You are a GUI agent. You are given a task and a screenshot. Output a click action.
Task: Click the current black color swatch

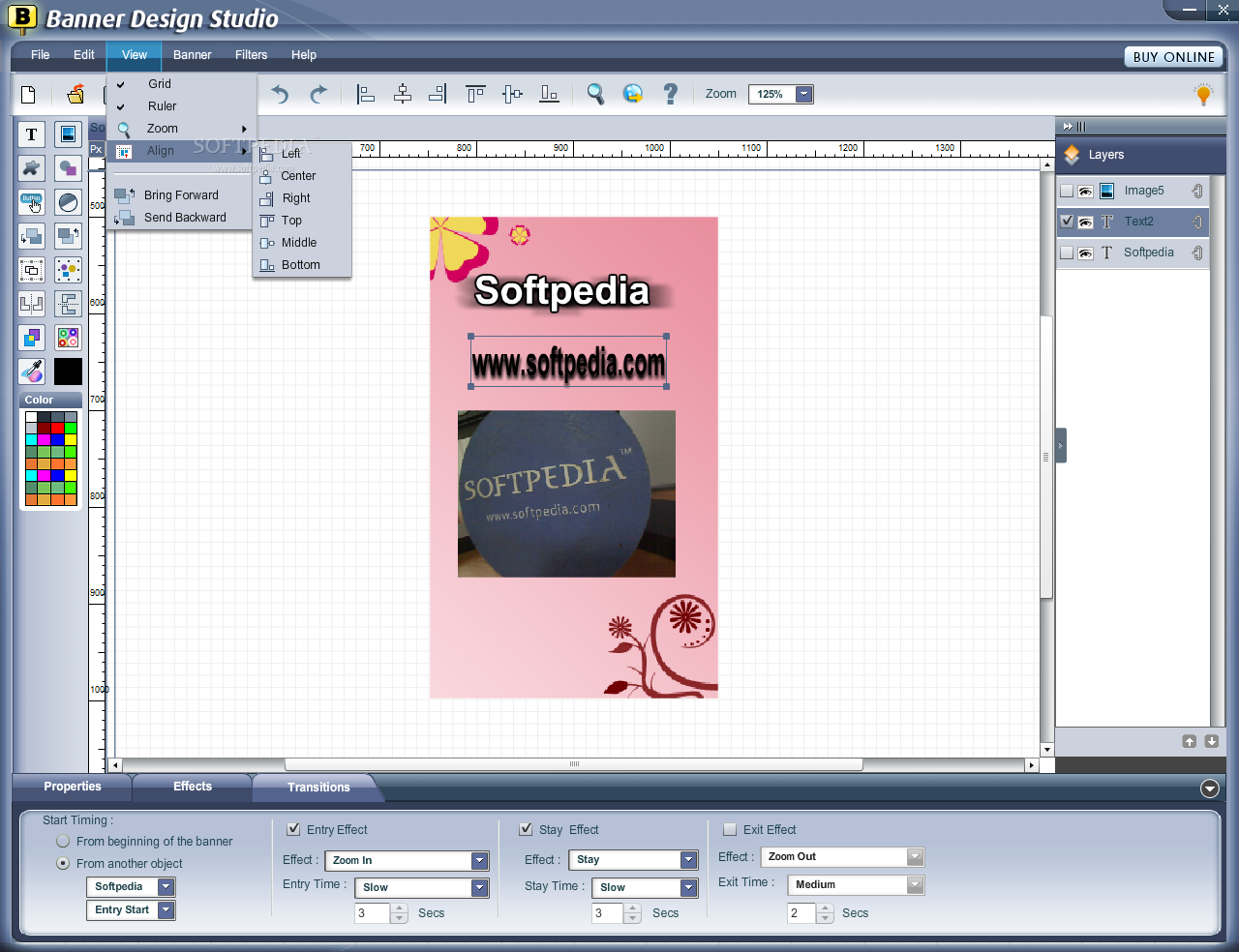[x=68, y=372]
